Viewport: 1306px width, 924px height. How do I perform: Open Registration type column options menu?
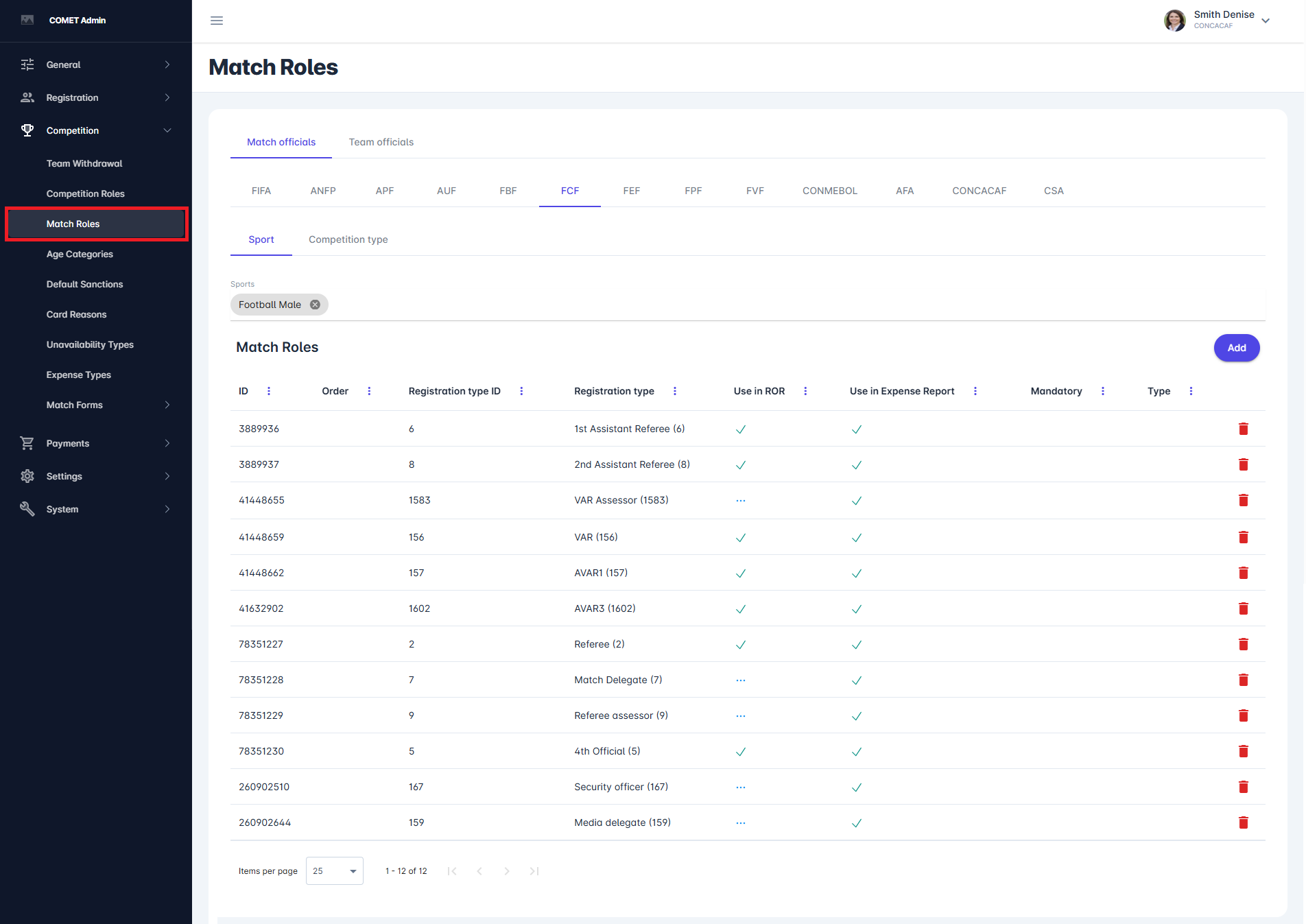point(675,391)
